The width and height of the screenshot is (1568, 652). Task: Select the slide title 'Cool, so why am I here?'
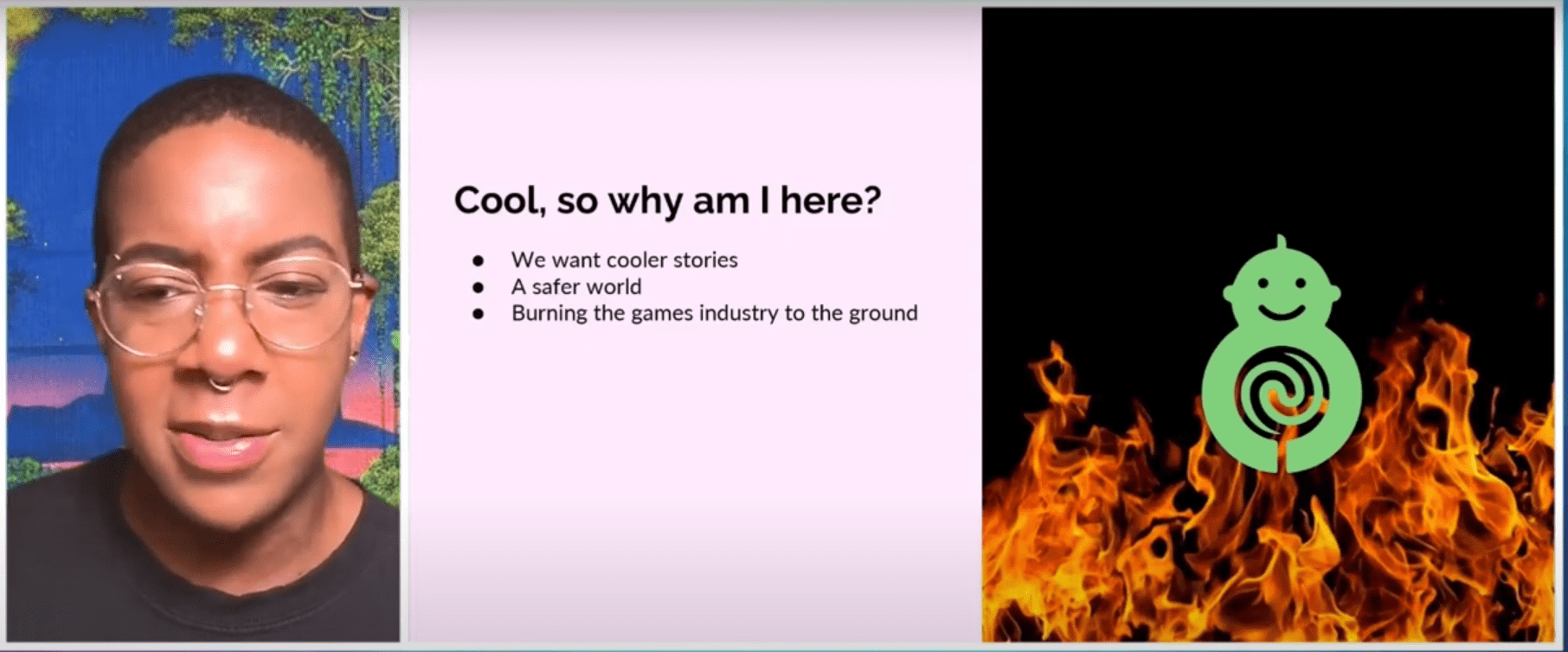coord(667,201)
